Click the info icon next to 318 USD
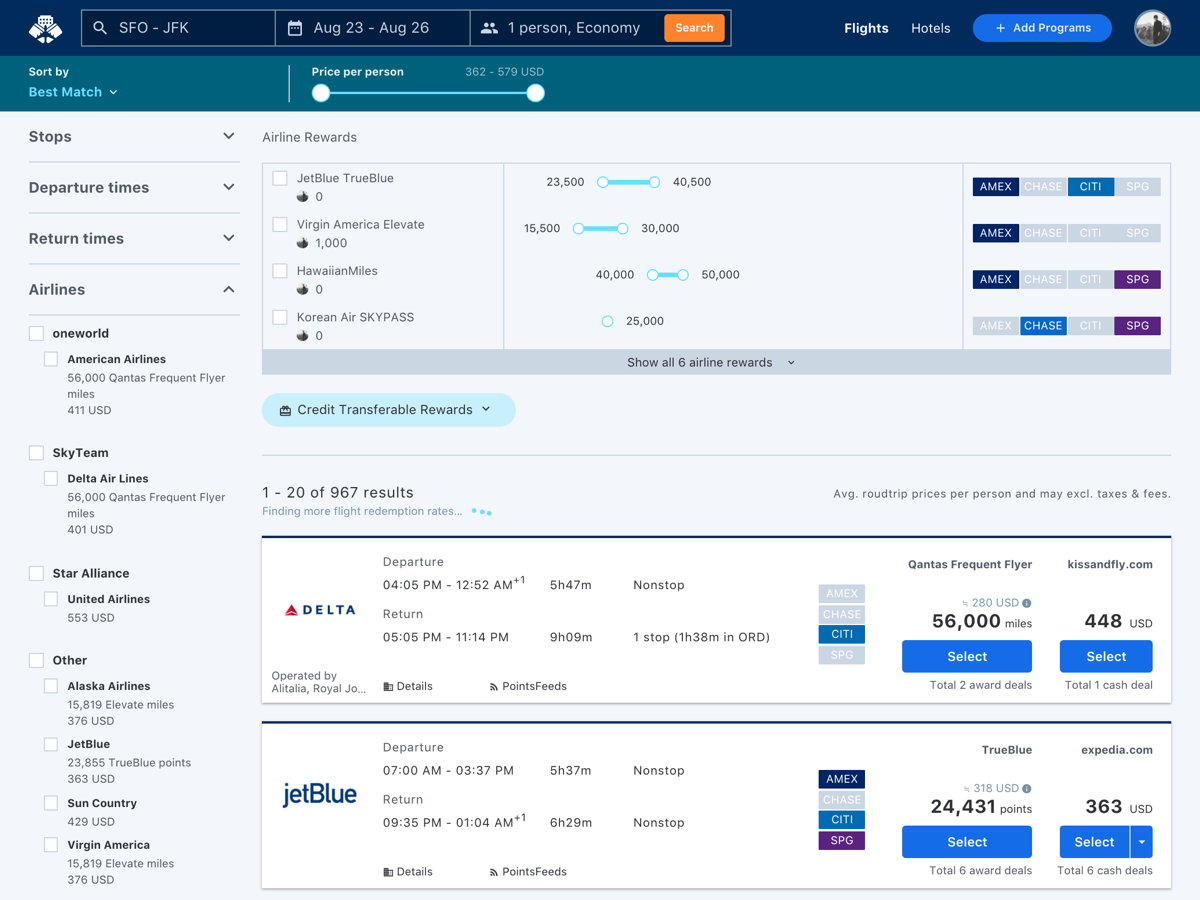Screen dimensions: 1200x900 tap(1027, 788)
